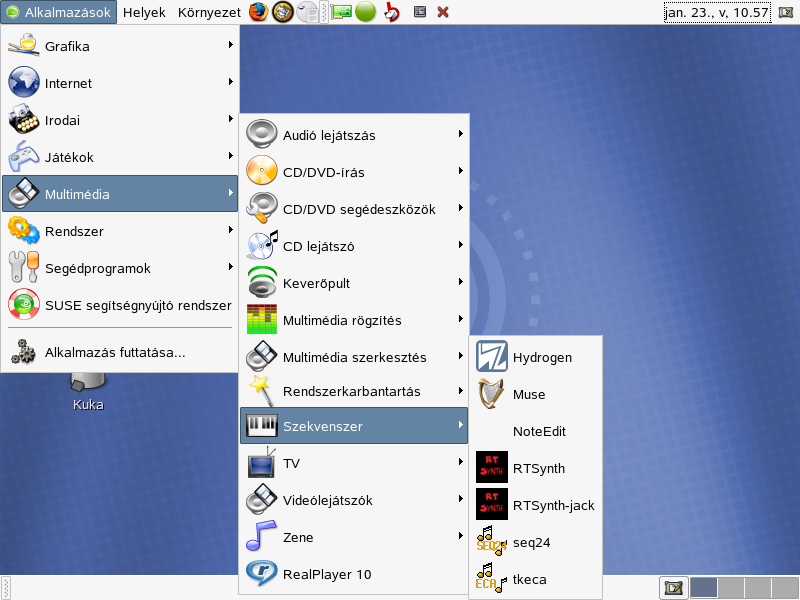Screen dimensions: 800x600
Task: Launch Muse via its harp icon
Action: (491, 393)
